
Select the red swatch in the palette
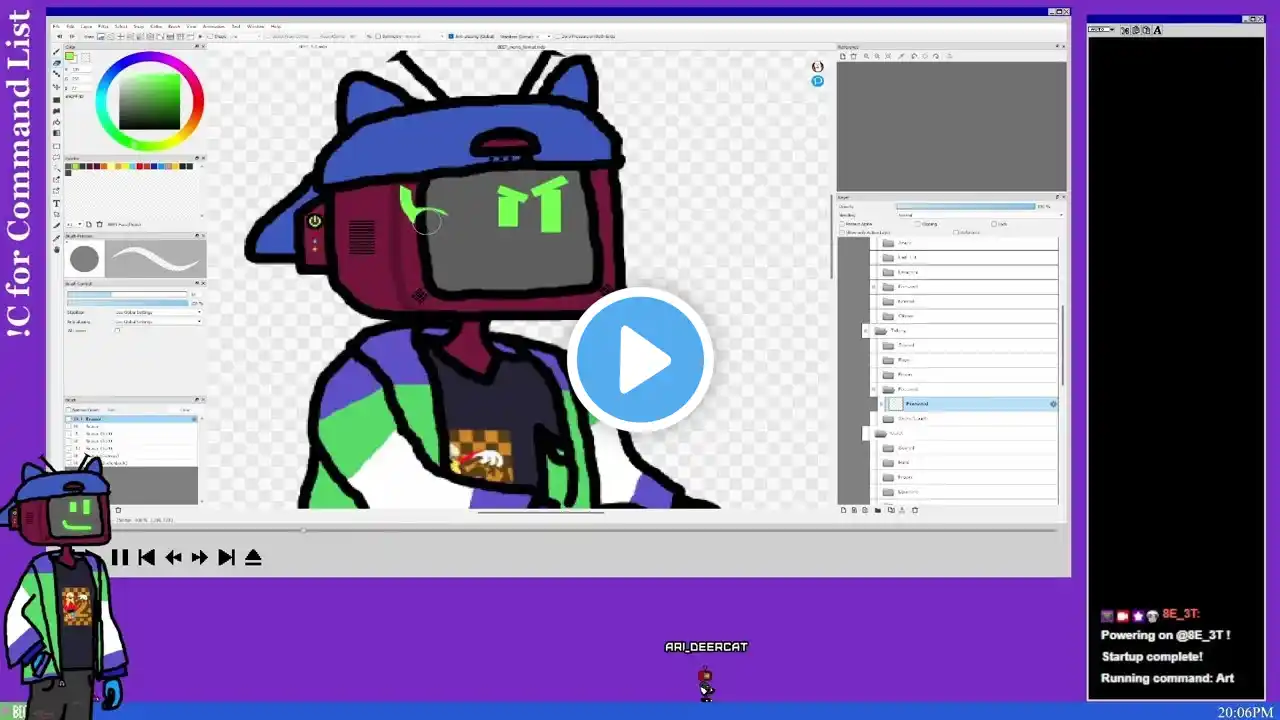pyautogui.click(x=138, y=166)
